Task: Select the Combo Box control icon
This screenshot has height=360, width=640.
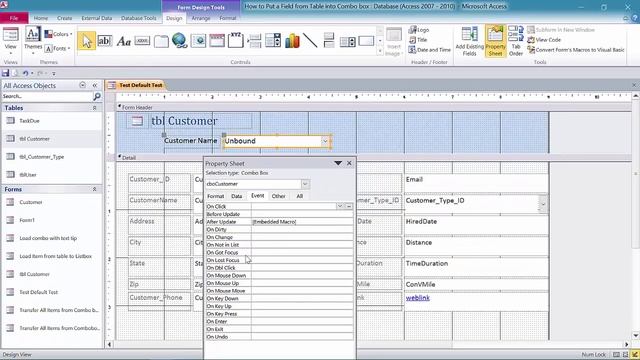Action: (x=273, y=41)
